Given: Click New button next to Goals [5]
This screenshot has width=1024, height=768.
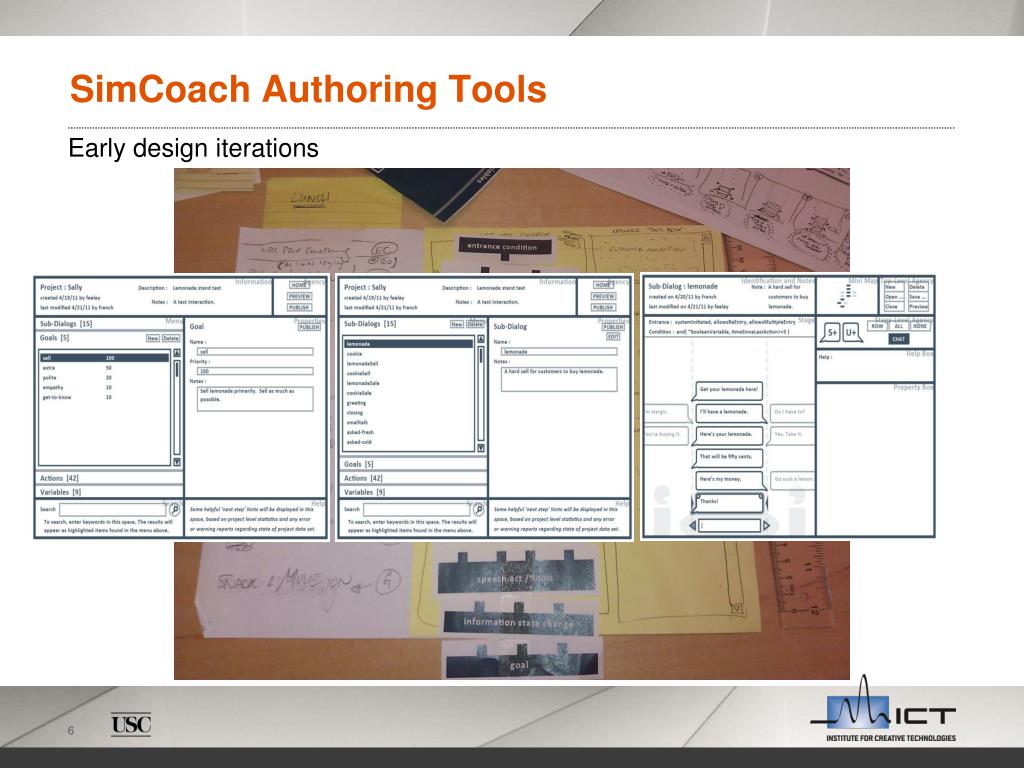Looking at the screenshot, I should [x=153, y=338].
